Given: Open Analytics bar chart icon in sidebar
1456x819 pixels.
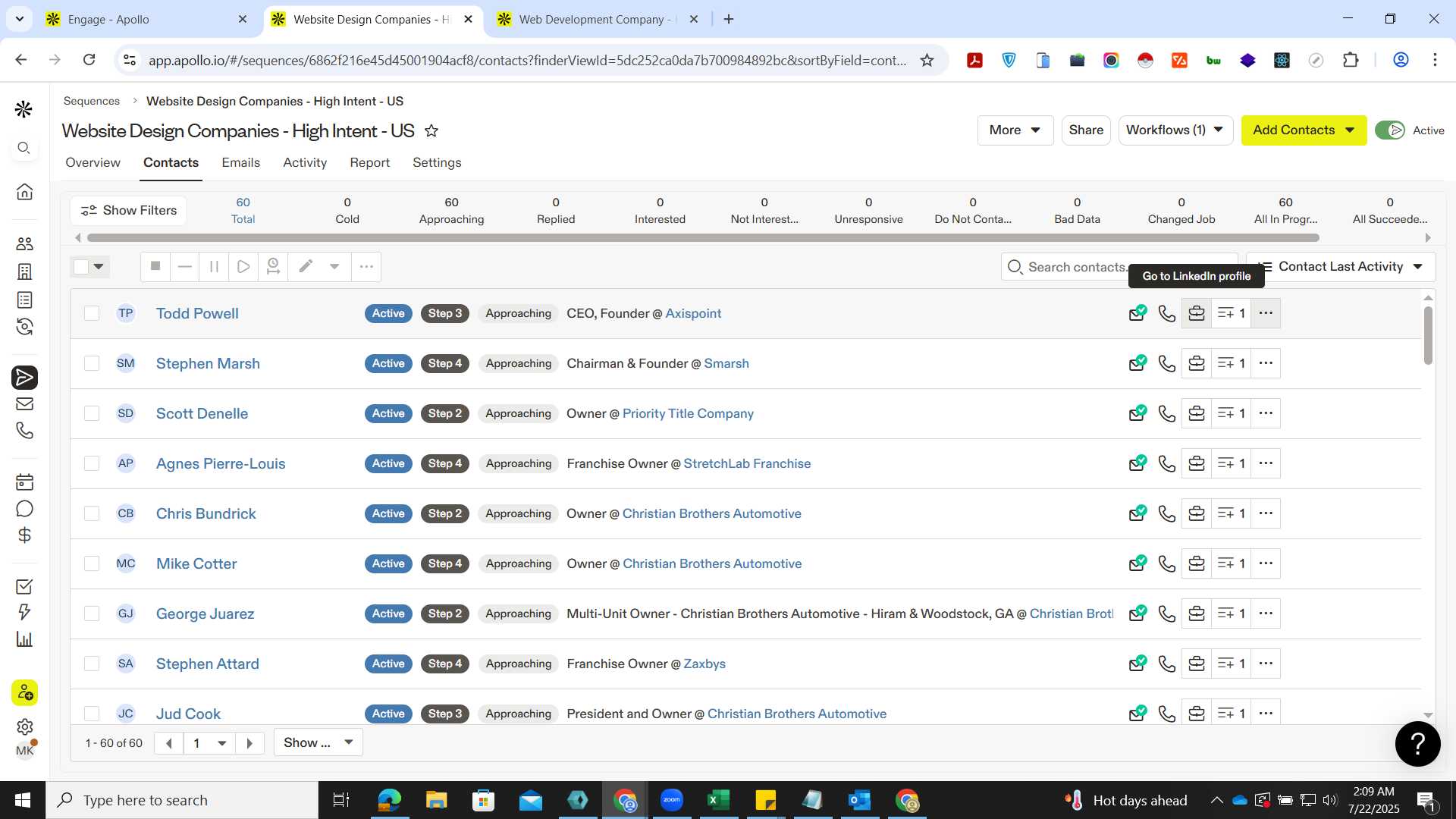Looking at the screenshot, I should (24, 639).
